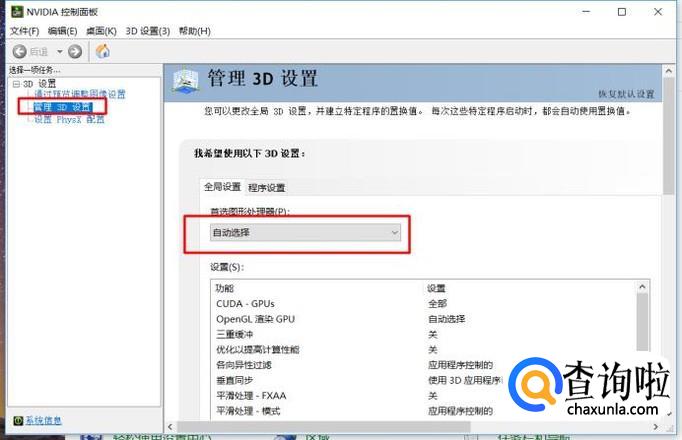Image resolution: width=682 pixels, height=440 pixels.
Task: Click the Back arrow toolbar button
Action: 20,52
